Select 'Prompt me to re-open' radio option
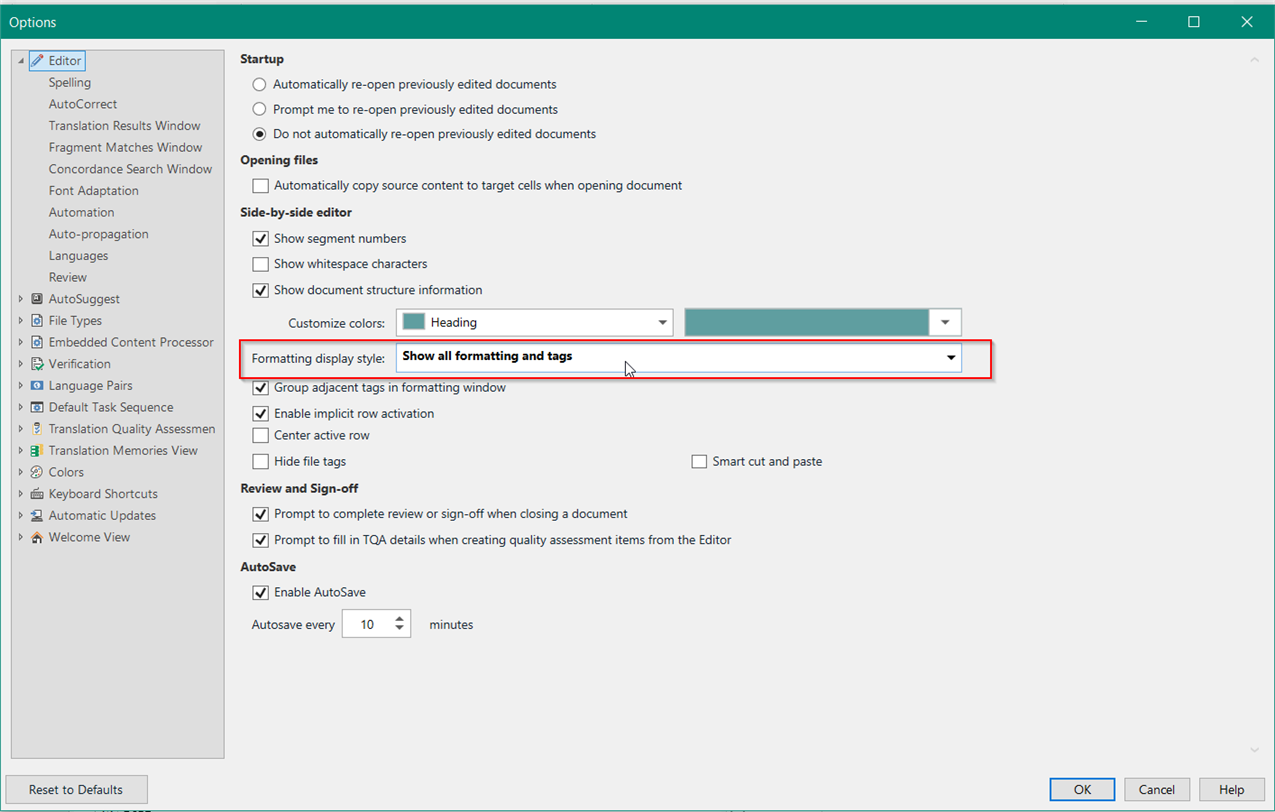This screenshot has width=1275, height=812. click(259, 109)
